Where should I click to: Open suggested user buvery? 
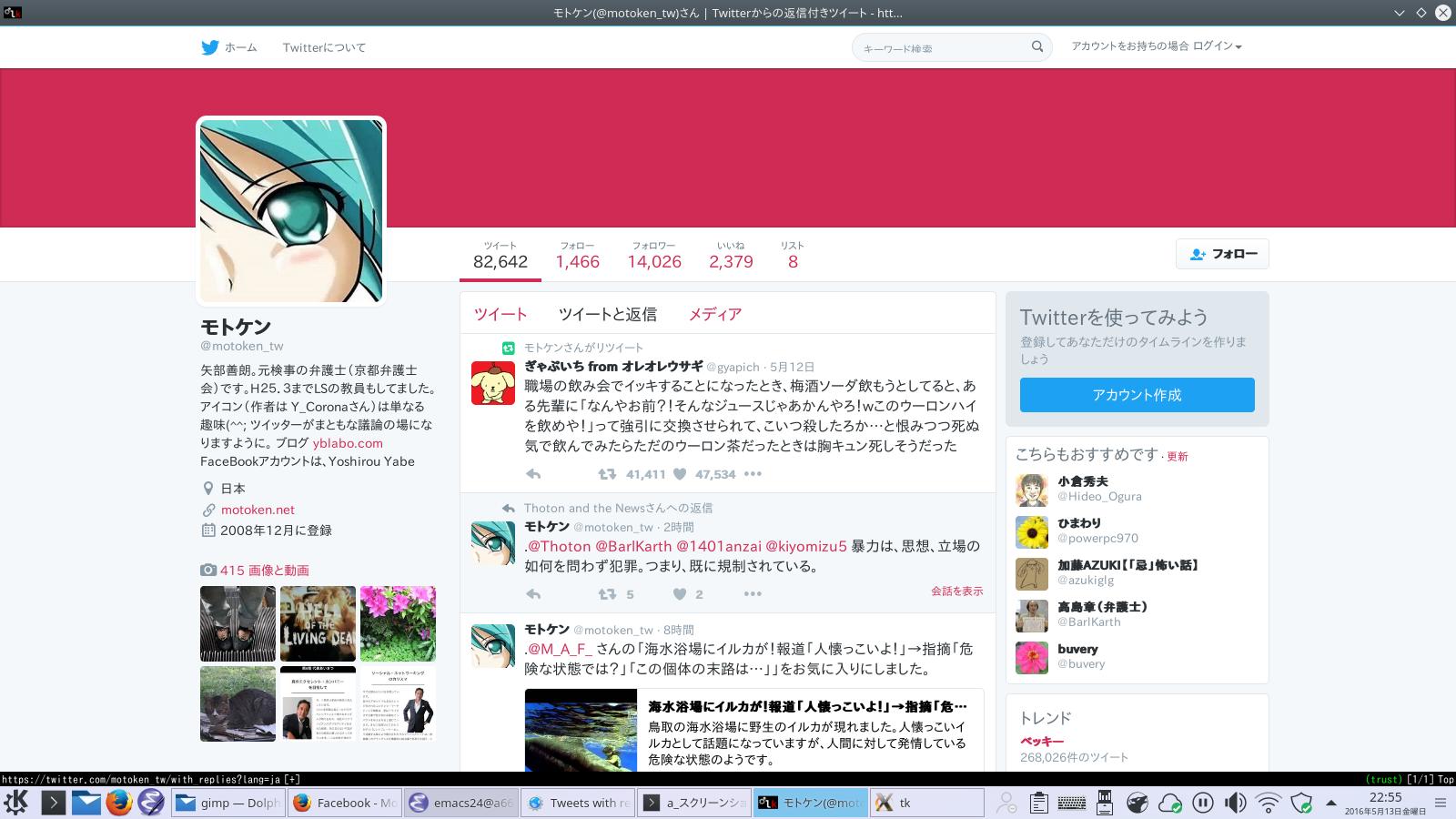[1077, 649]
